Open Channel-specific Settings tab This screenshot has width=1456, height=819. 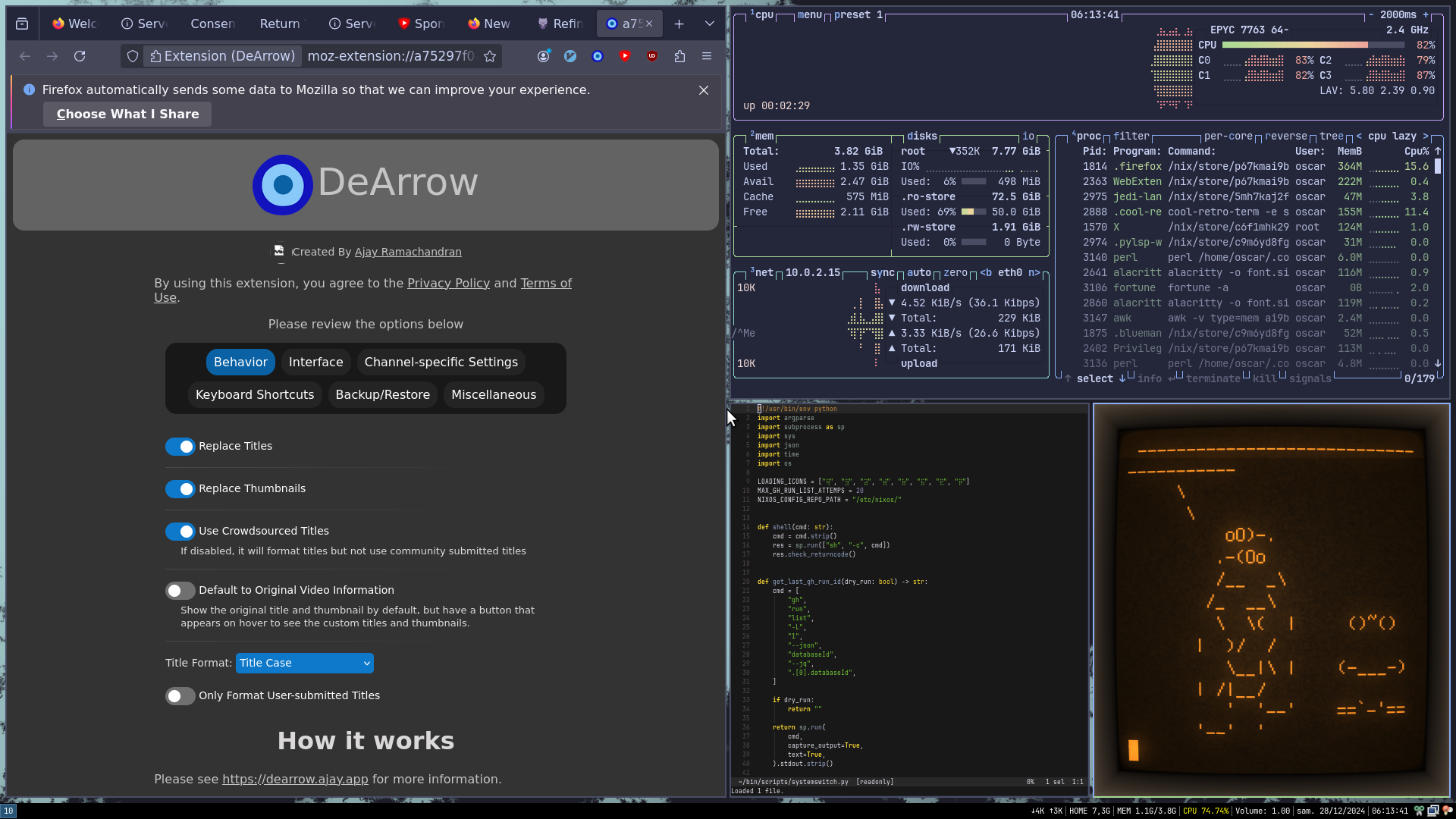(441, 362)
